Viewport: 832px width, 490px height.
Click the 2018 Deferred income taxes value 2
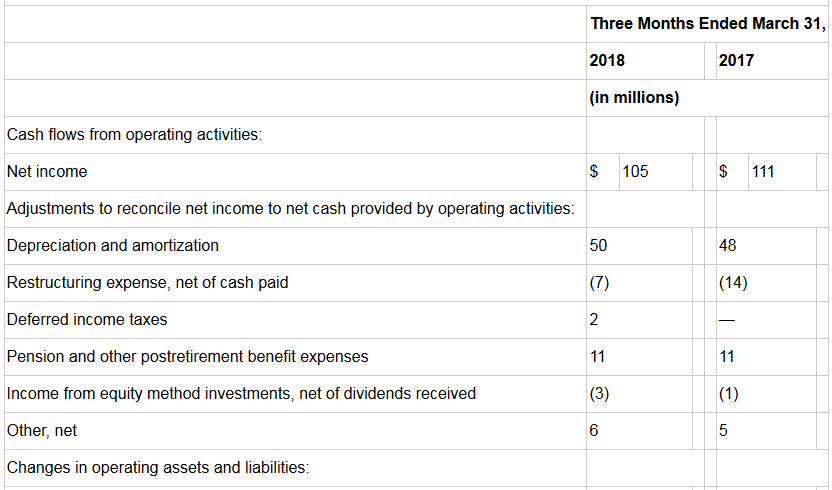point(594,320)
